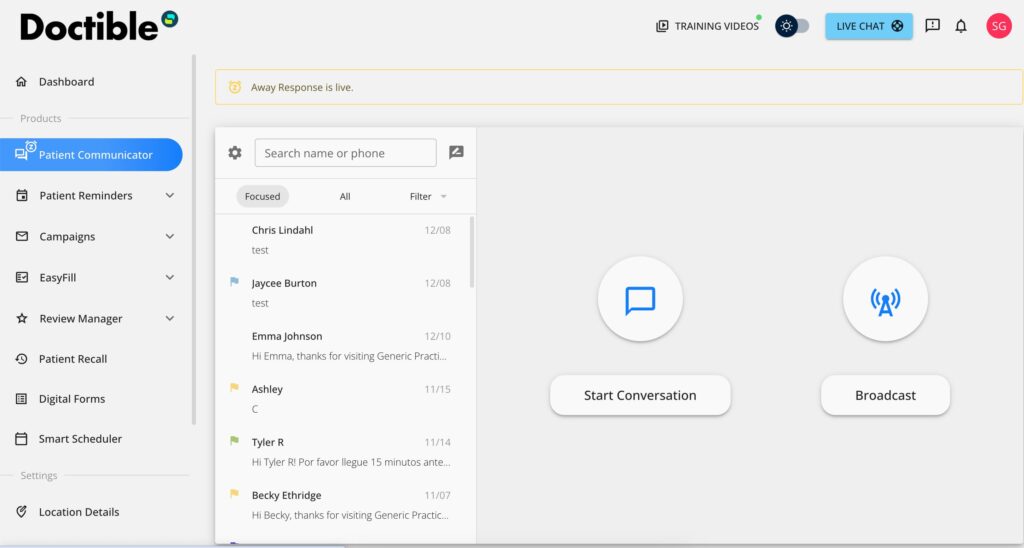Go to Dashboard in the sidebar
Image resolution: width=1024 pixels, height=548 pixels.
pyautogui.click(x=66, y=82)
